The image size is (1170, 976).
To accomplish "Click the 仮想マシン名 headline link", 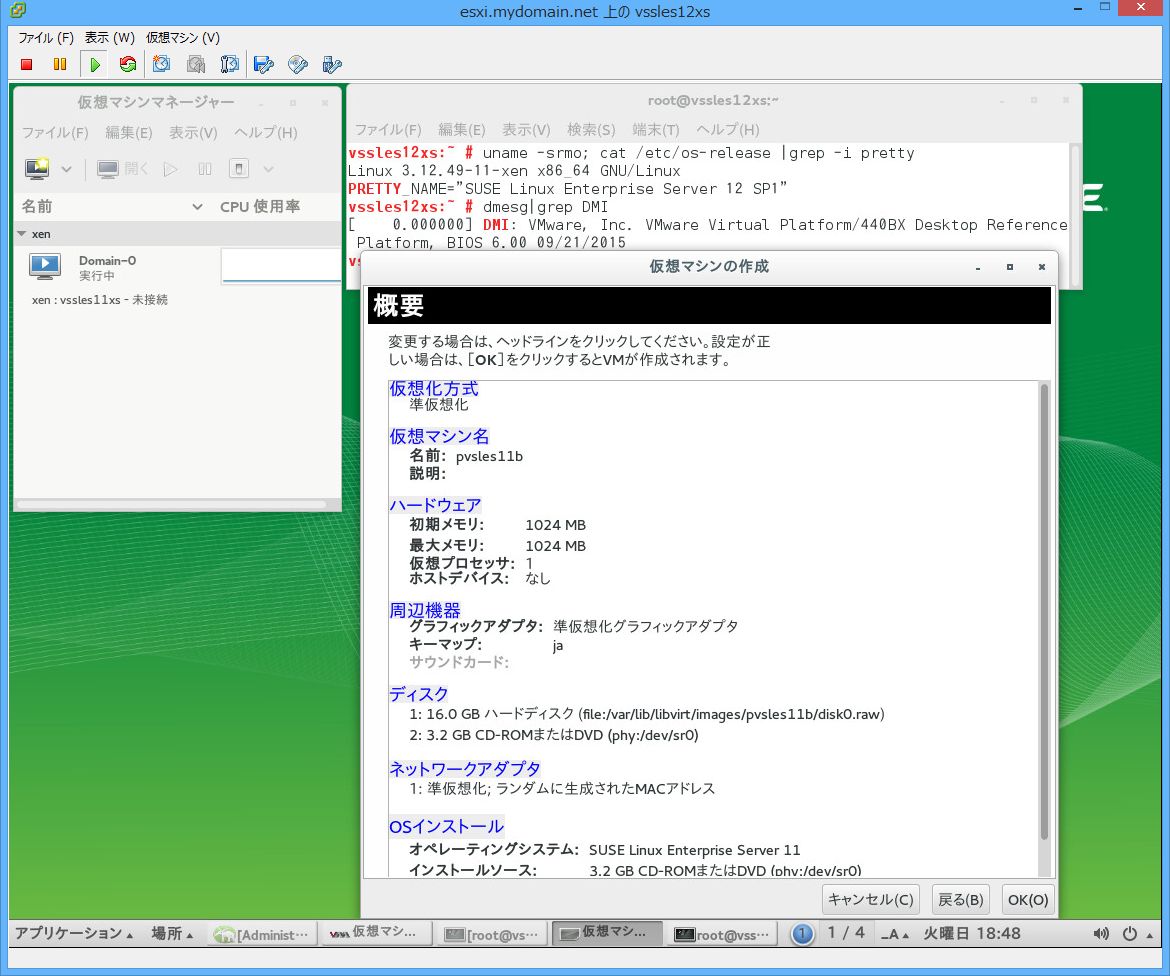I will [439, 436].
